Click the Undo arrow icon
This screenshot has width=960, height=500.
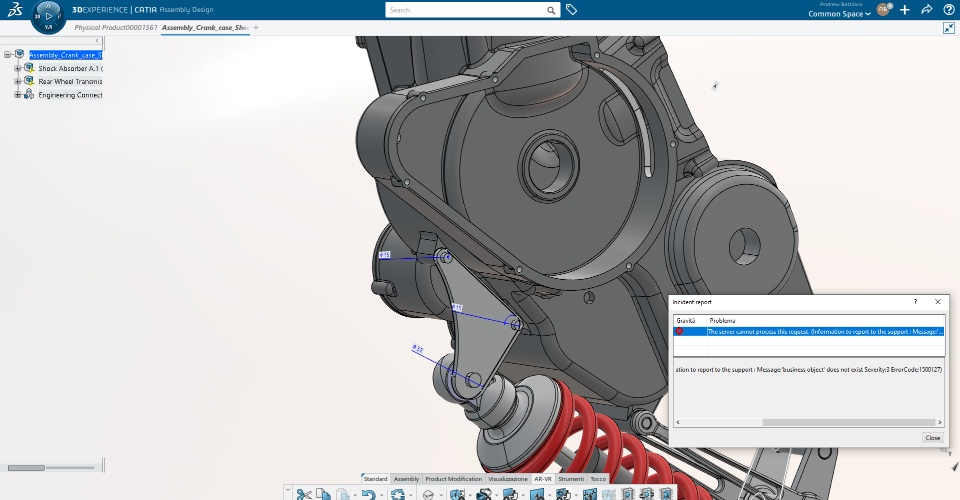point(368,494)
